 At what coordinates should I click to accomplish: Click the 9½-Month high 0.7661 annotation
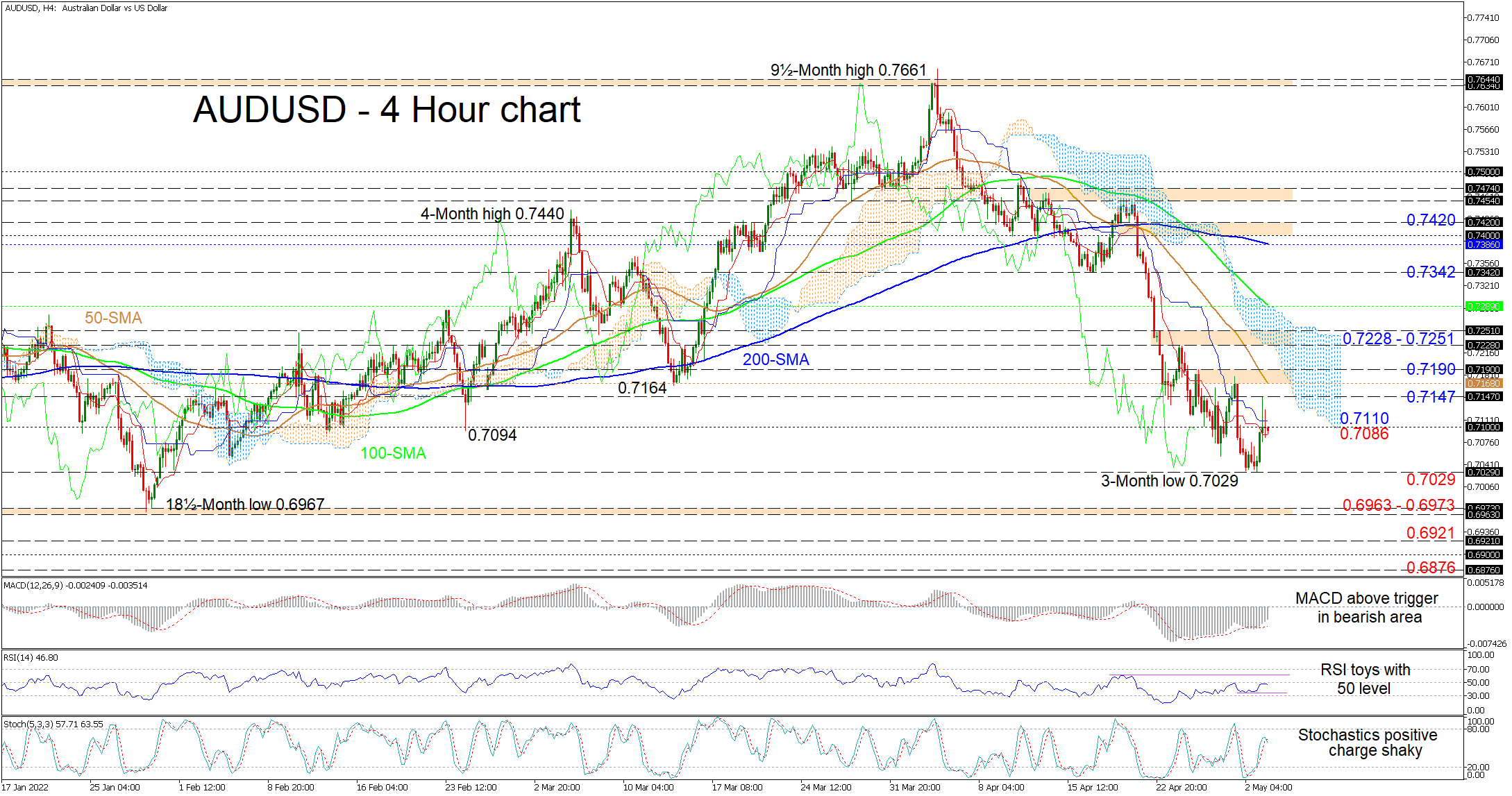click(x=848, y=70)
